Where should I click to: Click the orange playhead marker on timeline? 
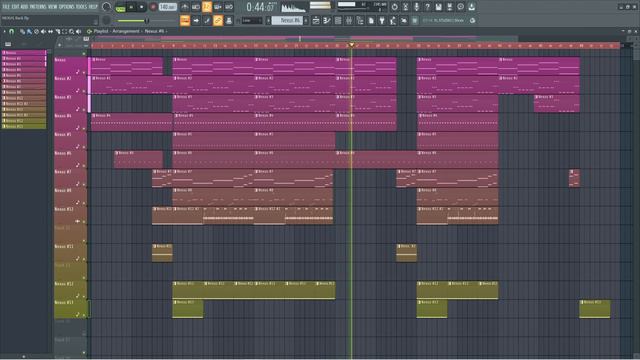click(x=351, y=45)
